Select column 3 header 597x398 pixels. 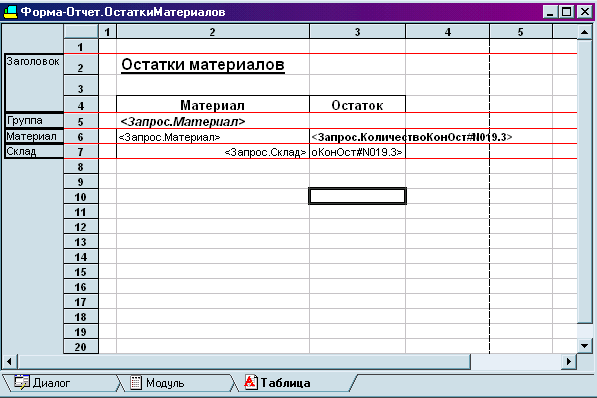coord(357,32)
